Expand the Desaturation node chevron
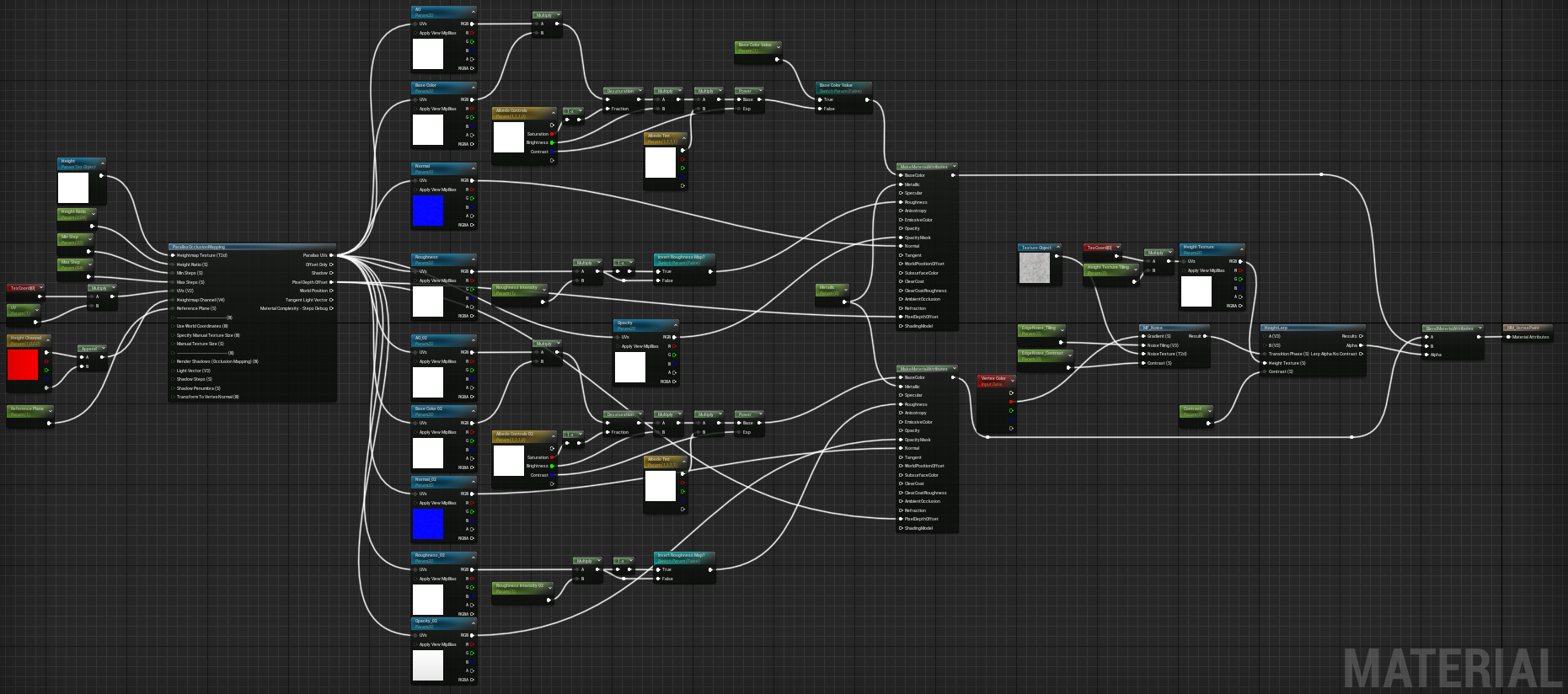Viewport: 1568px width, 694px height. tap(640, 91)
